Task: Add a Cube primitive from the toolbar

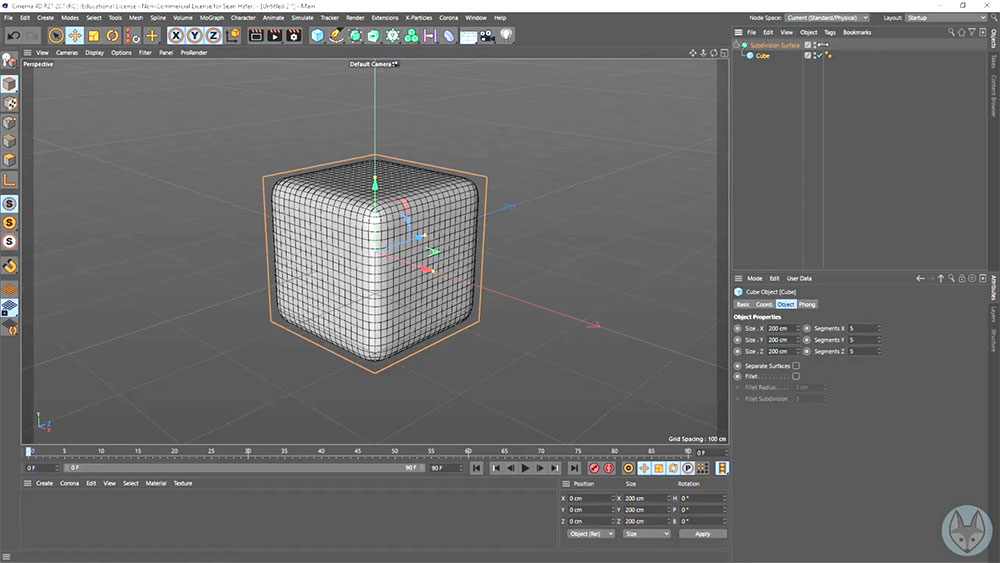Action: click(x=317, y=36)
